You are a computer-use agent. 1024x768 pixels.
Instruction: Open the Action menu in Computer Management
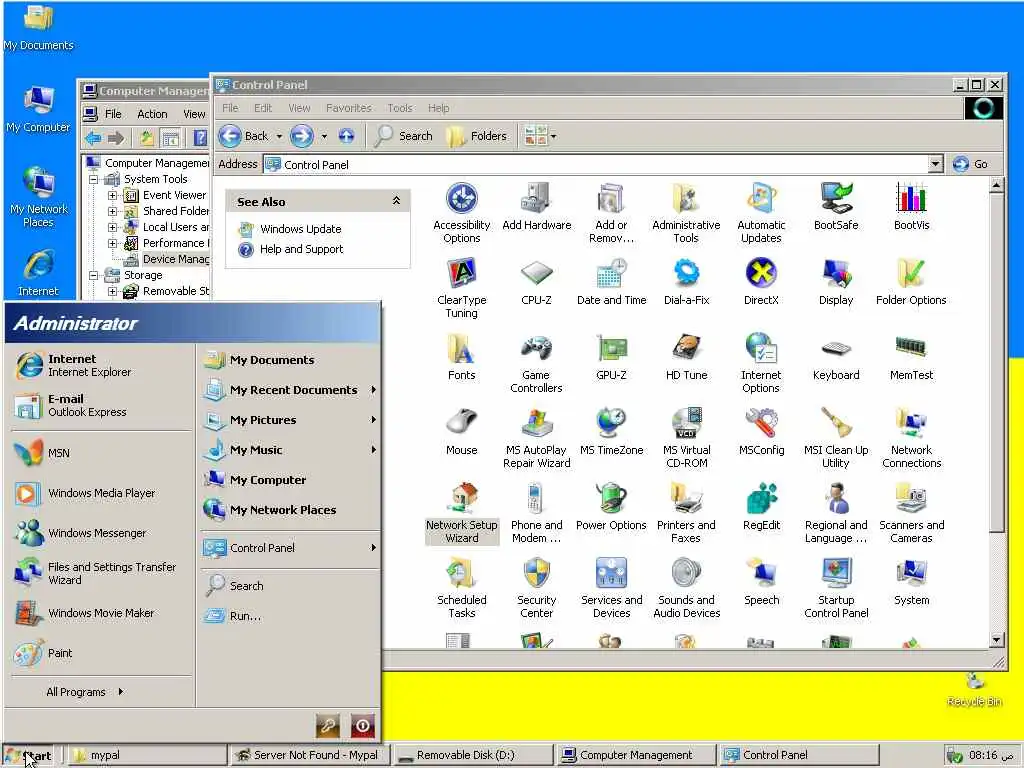click(x=152, y=114)
